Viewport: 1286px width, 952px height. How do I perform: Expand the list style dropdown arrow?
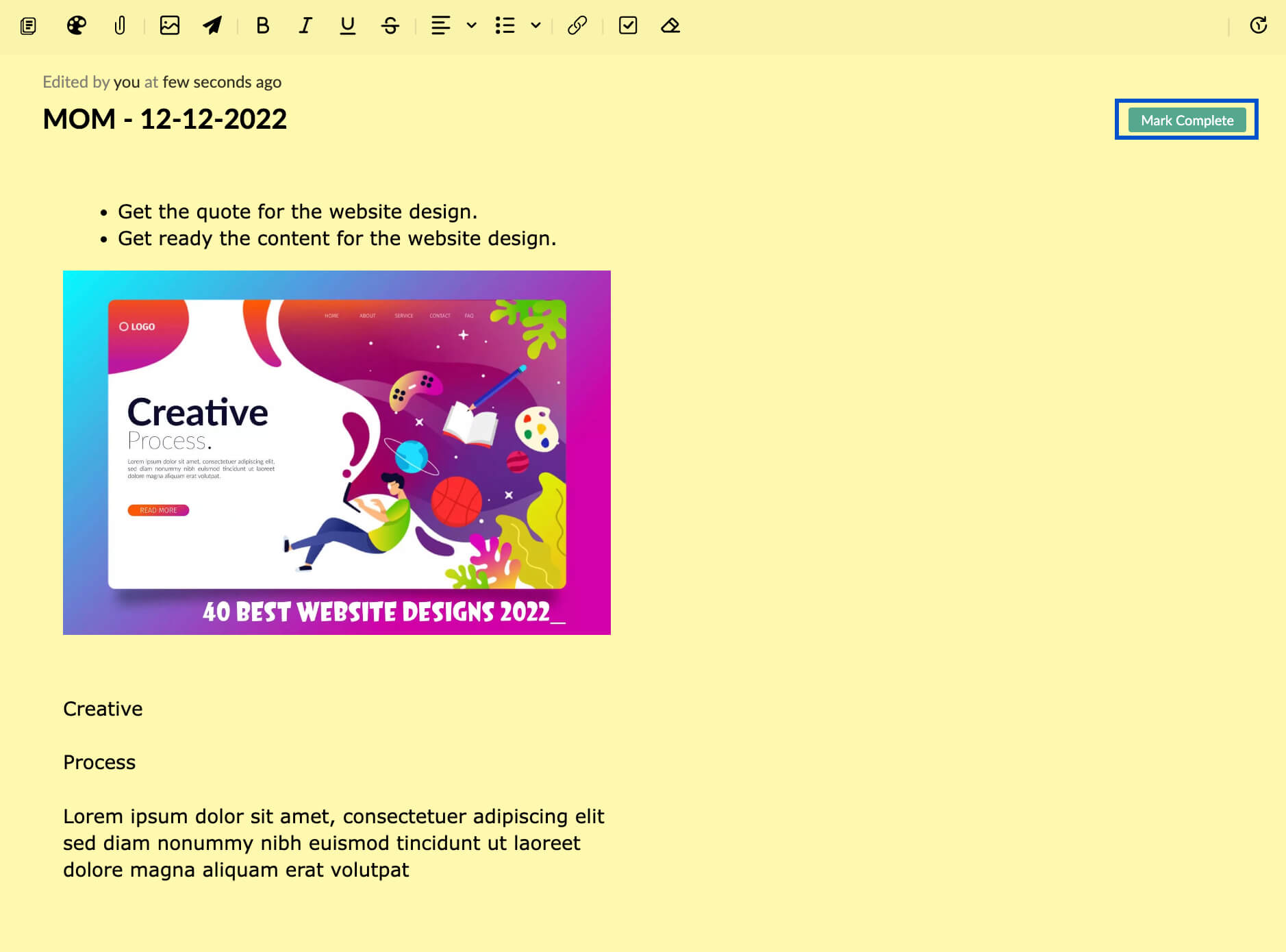coord(535,26)
